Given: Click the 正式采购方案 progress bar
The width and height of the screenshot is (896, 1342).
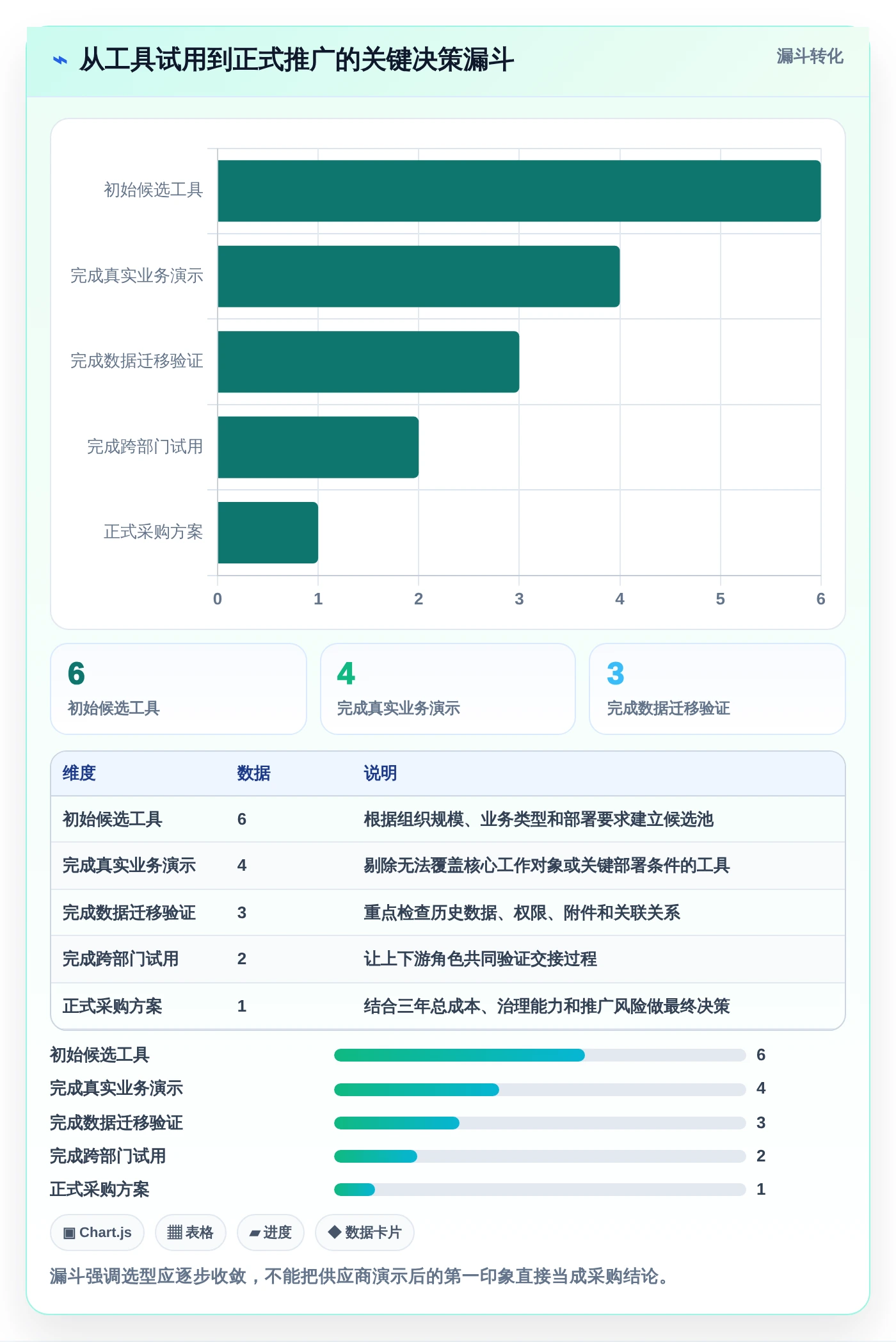Looking at the screenshot, I should pyautogui.click(x=540, y=1190).
